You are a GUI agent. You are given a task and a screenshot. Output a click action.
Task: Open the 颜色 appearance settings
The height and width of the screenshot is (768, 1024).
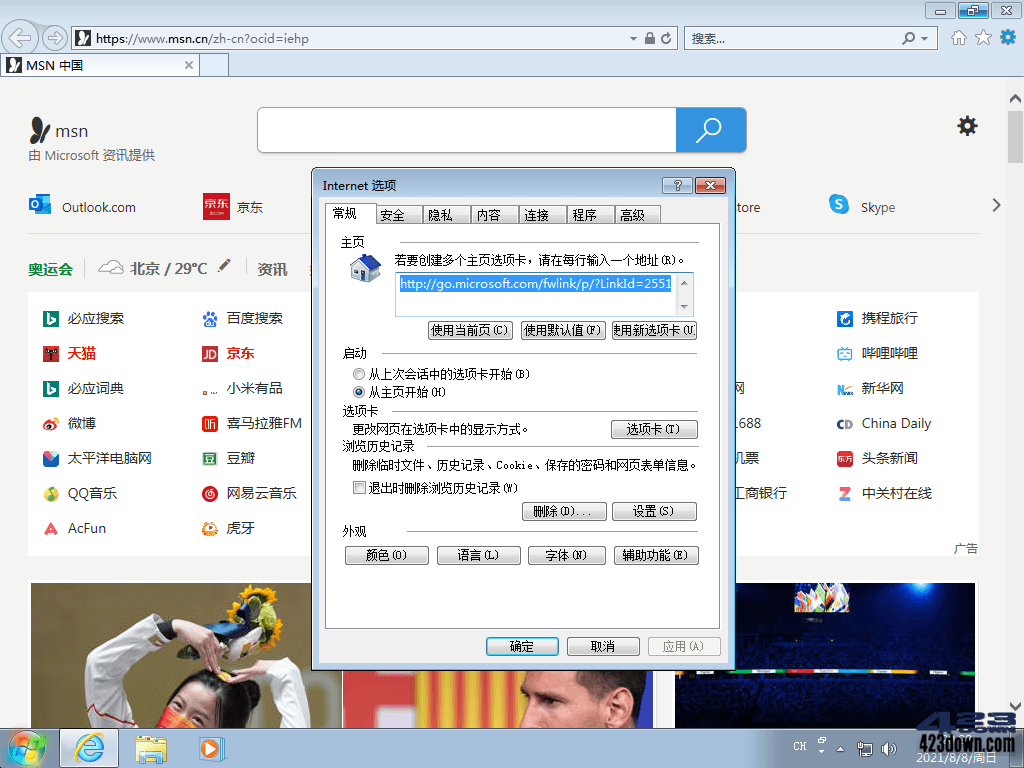click(386, 555)
